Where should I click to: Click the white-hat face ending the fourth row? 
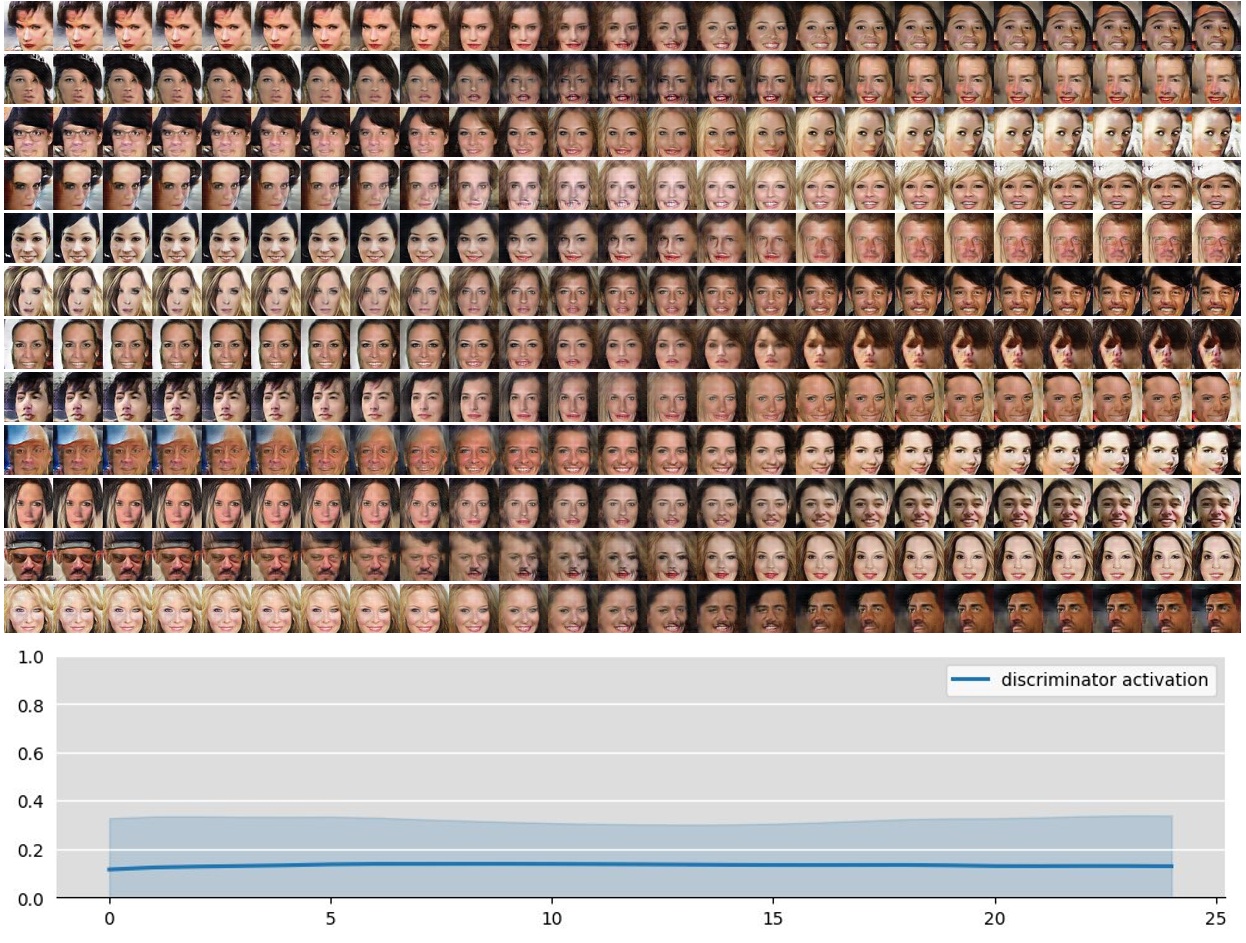[1216, 185]
